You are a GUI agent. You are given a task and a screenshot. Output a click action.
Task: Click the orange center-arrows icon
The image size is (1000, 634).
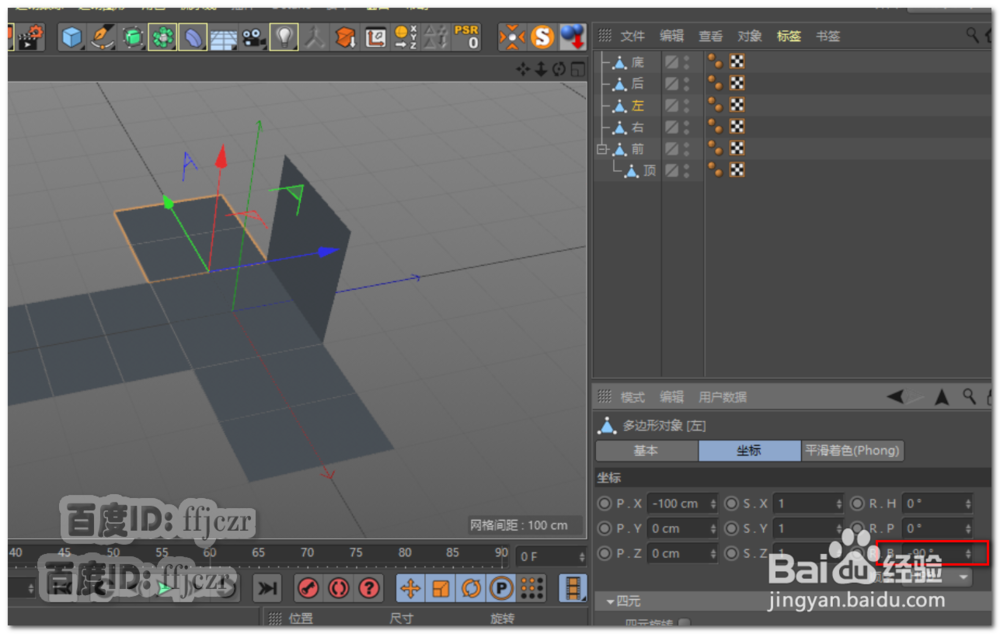click(512, 37)
